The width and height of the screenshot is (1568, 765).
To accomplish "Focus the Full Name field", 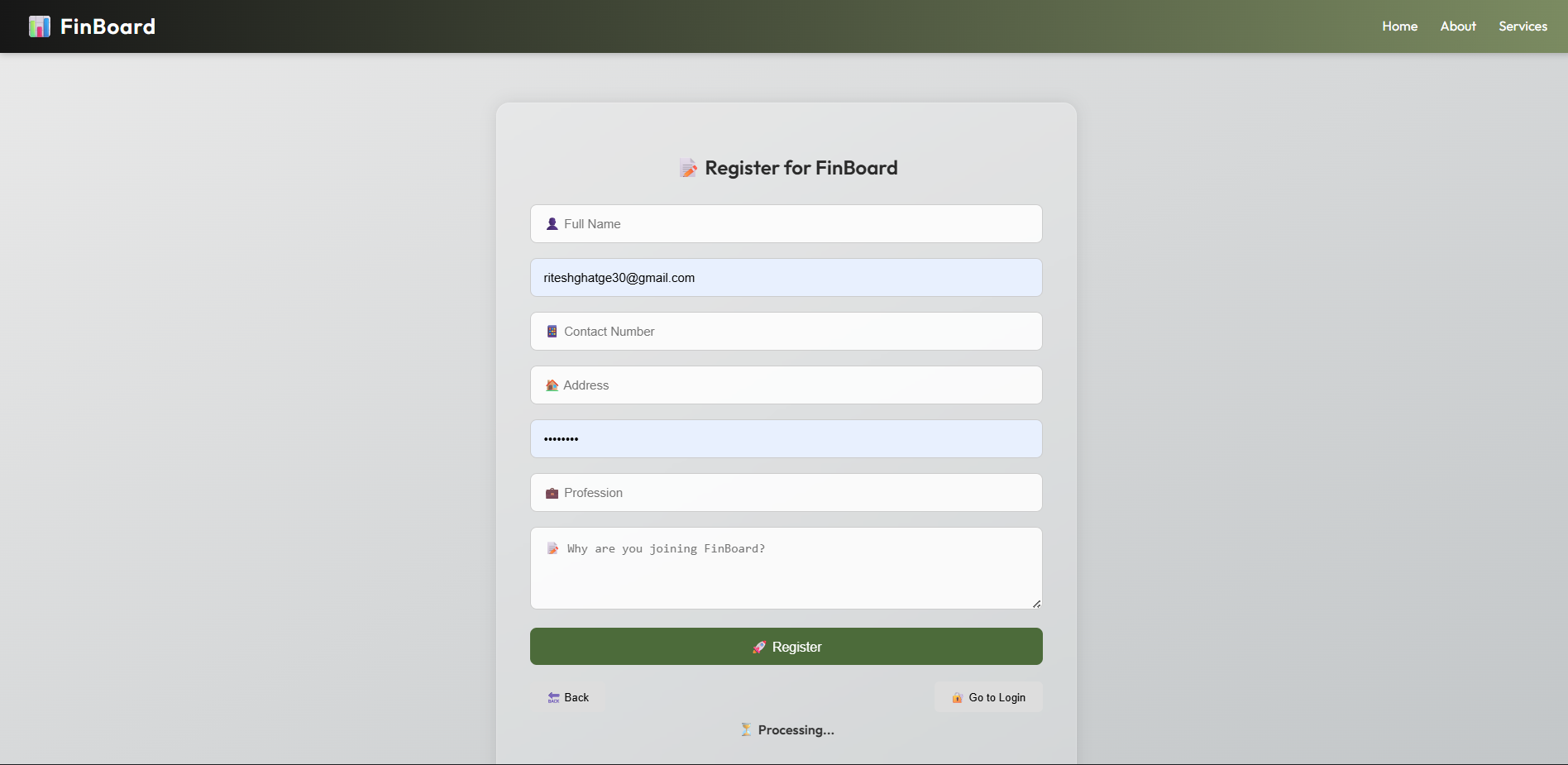I will click(x=786, y=224).
